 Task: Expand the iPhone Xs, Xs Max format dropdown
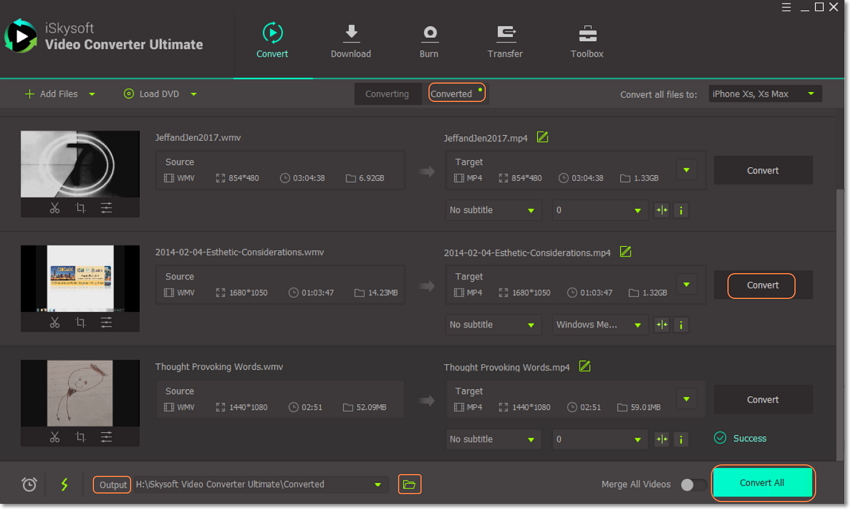(765, 94)
